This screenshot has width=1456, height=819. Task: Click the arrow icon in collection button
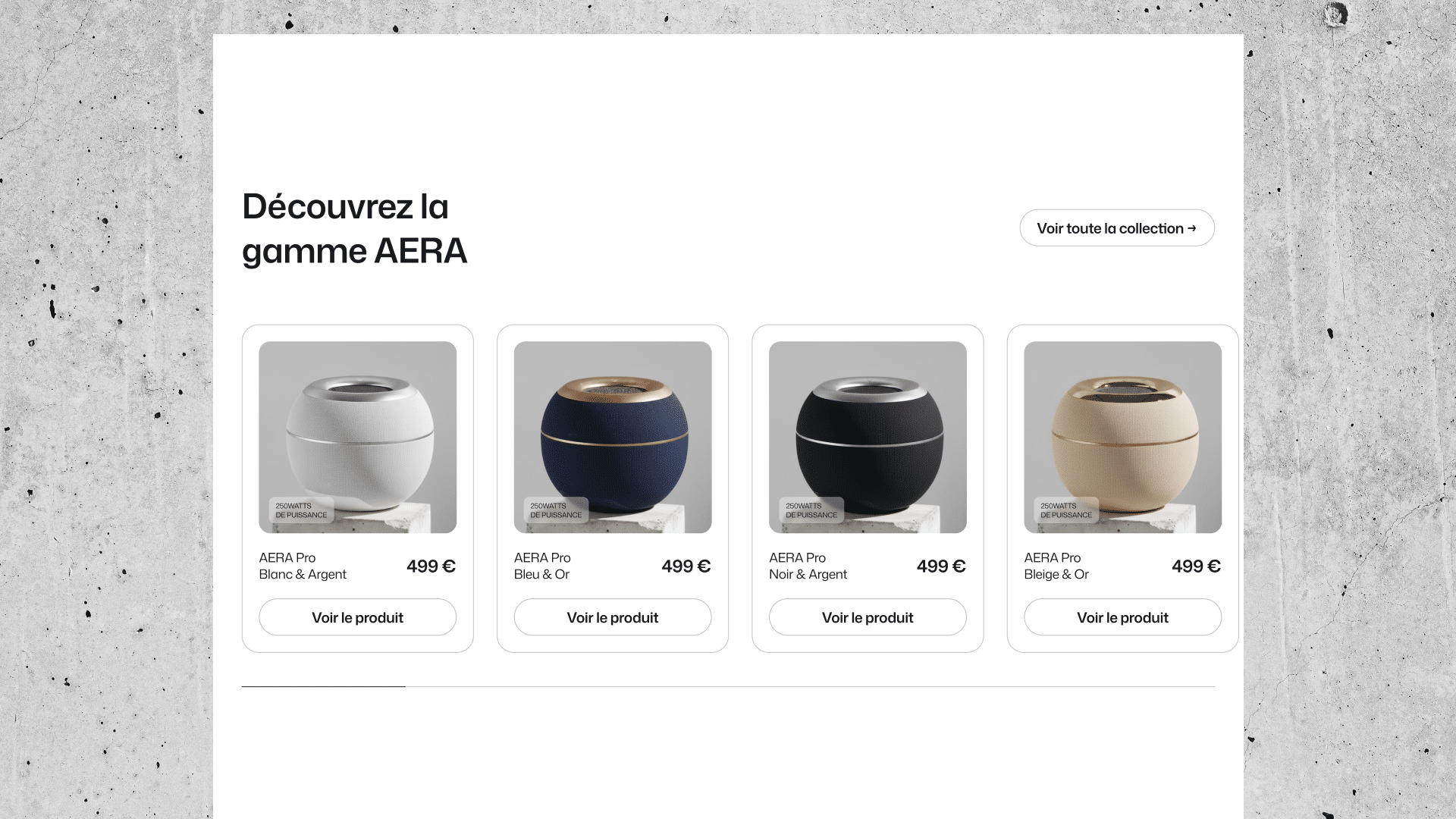click(1192, 228)
